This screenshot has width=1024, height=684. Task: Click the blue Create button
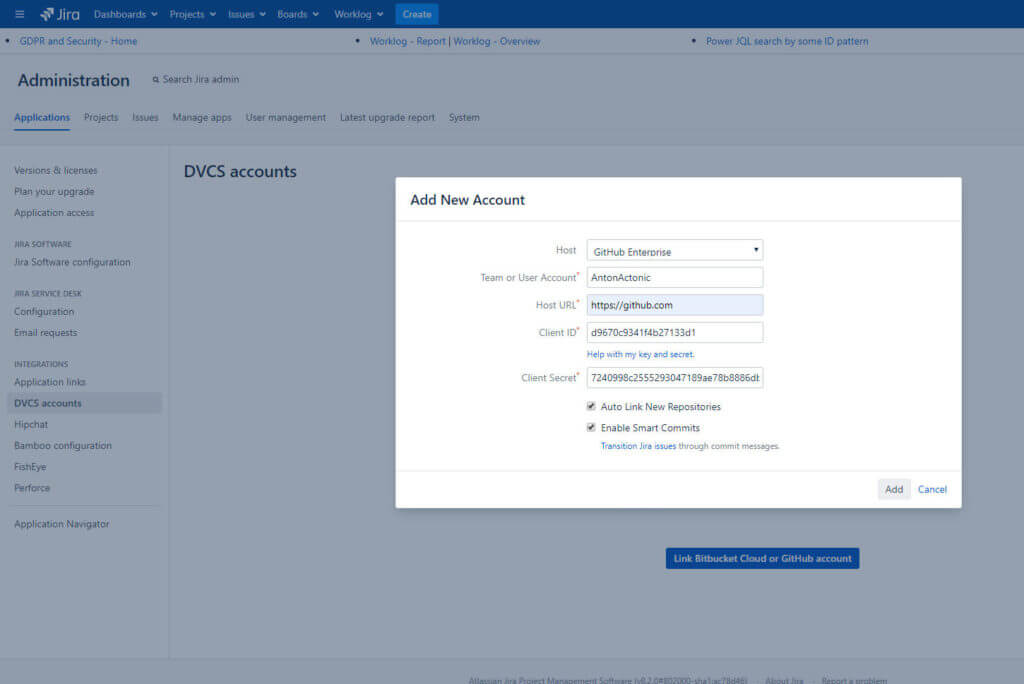[x=417, y=14]
